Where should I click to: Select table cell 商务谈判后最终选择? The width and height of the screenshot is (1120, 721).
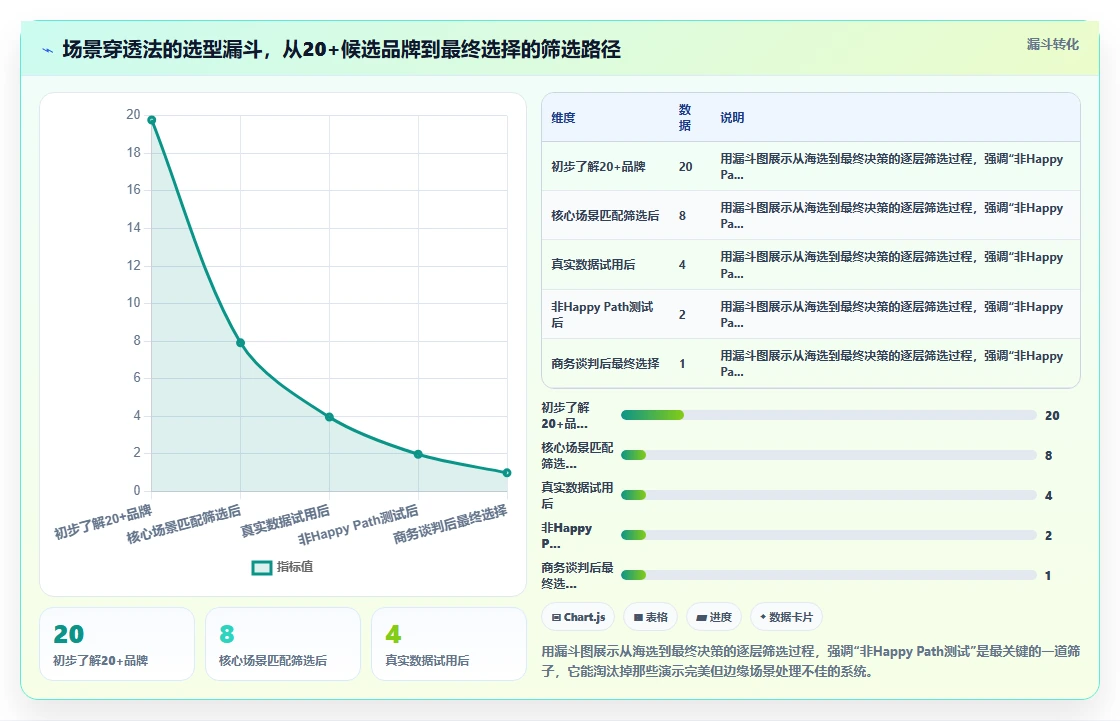605,364
